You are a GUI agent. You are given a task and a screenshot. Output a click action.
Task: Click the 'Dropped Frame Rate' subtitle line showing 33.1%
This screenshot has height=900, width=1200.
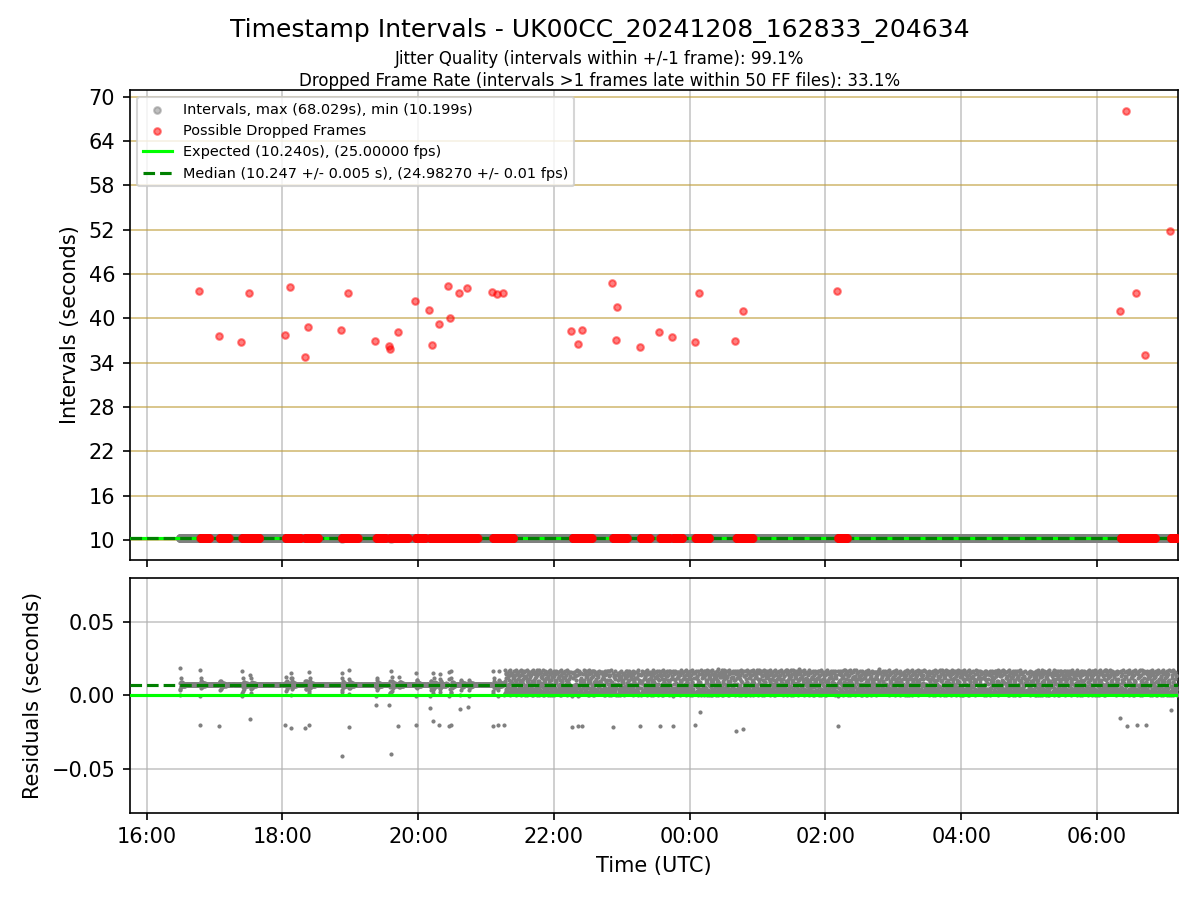coord(599,80)
